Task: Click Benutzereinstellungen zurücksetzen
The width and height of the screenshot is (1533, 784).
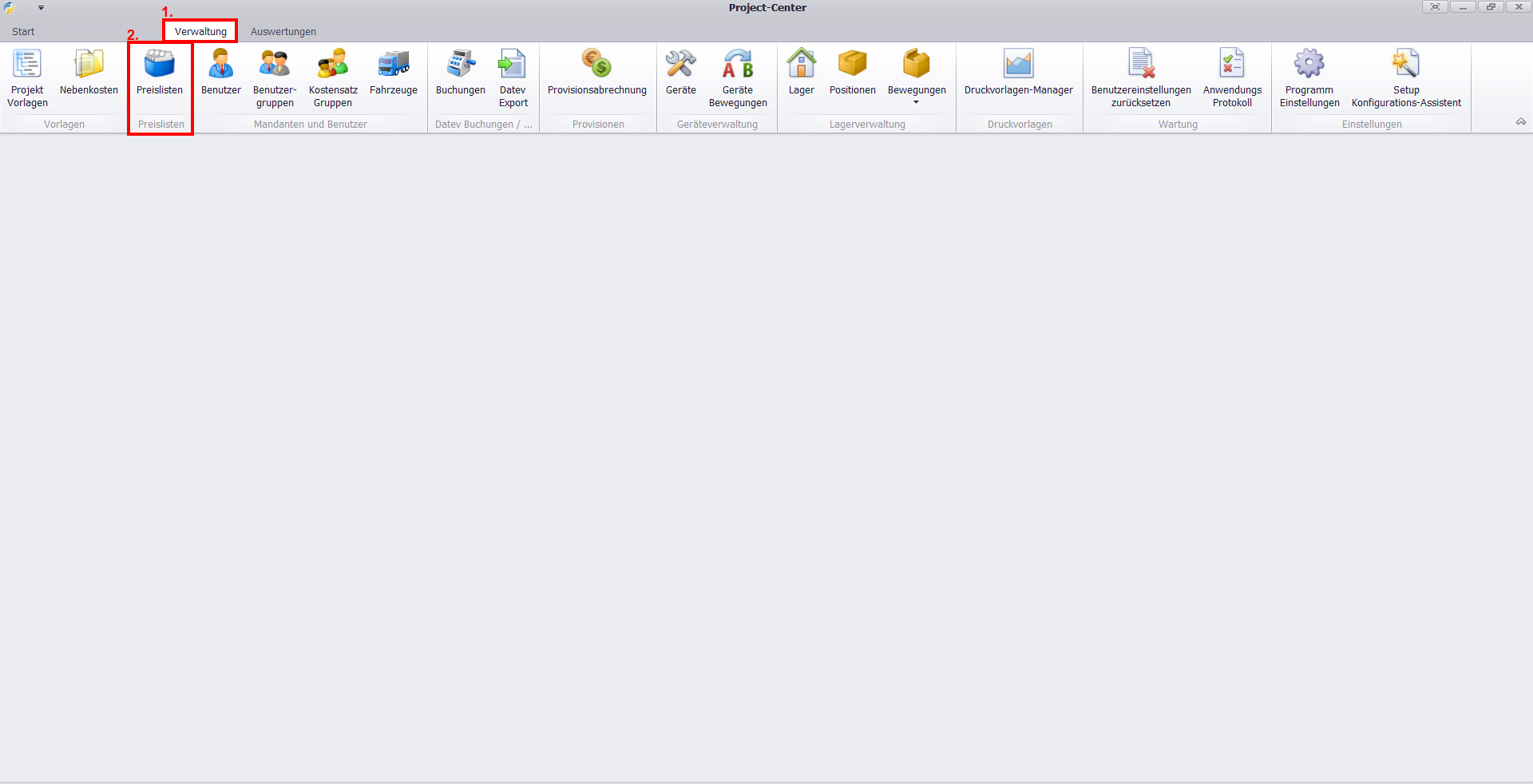Action: coord(1141,77)
